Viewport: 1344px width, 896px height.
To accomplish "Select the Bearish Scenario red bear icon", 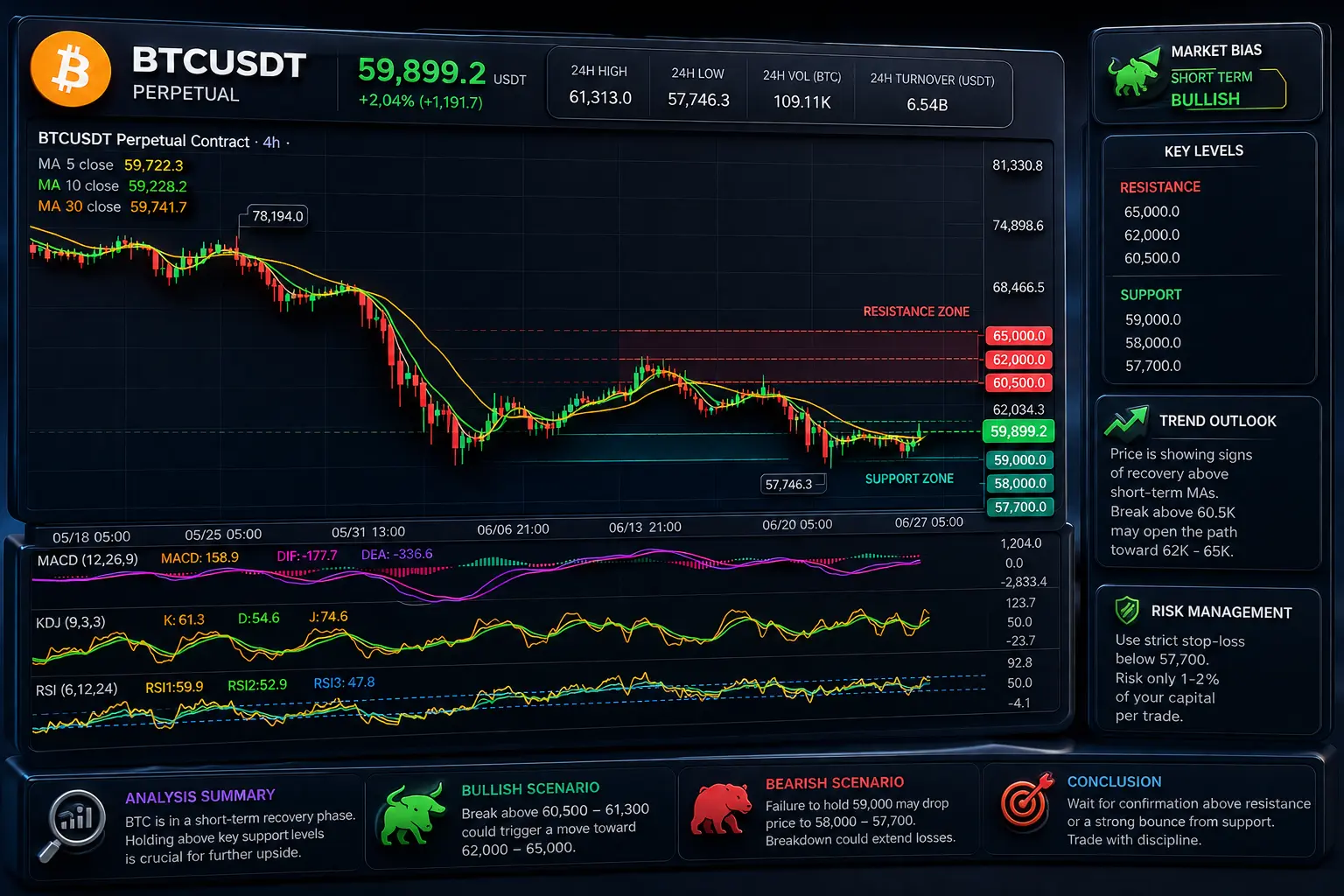I will (721, 809).
